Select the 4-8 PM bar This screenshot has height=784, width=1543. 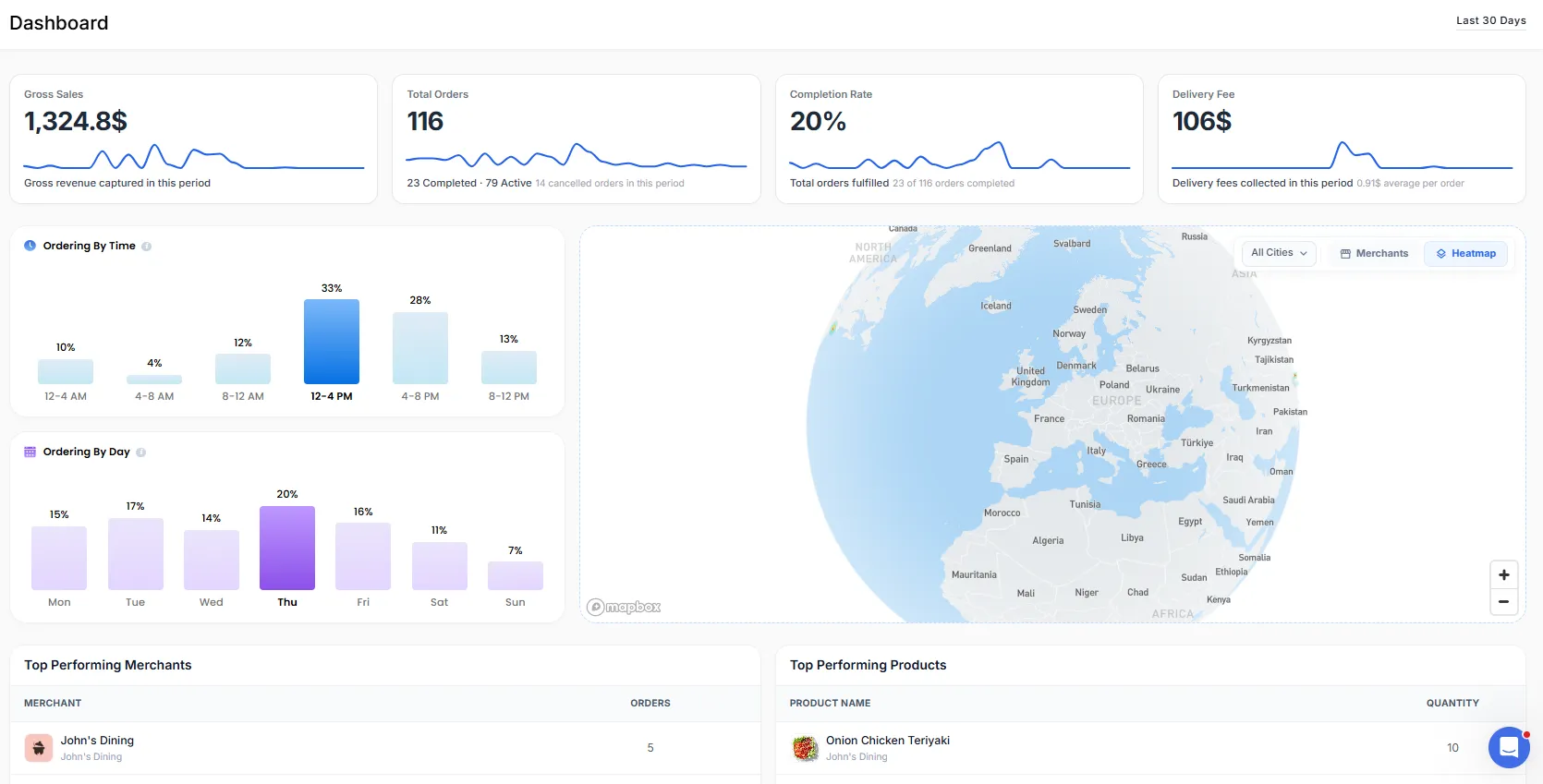pos(420,348)
